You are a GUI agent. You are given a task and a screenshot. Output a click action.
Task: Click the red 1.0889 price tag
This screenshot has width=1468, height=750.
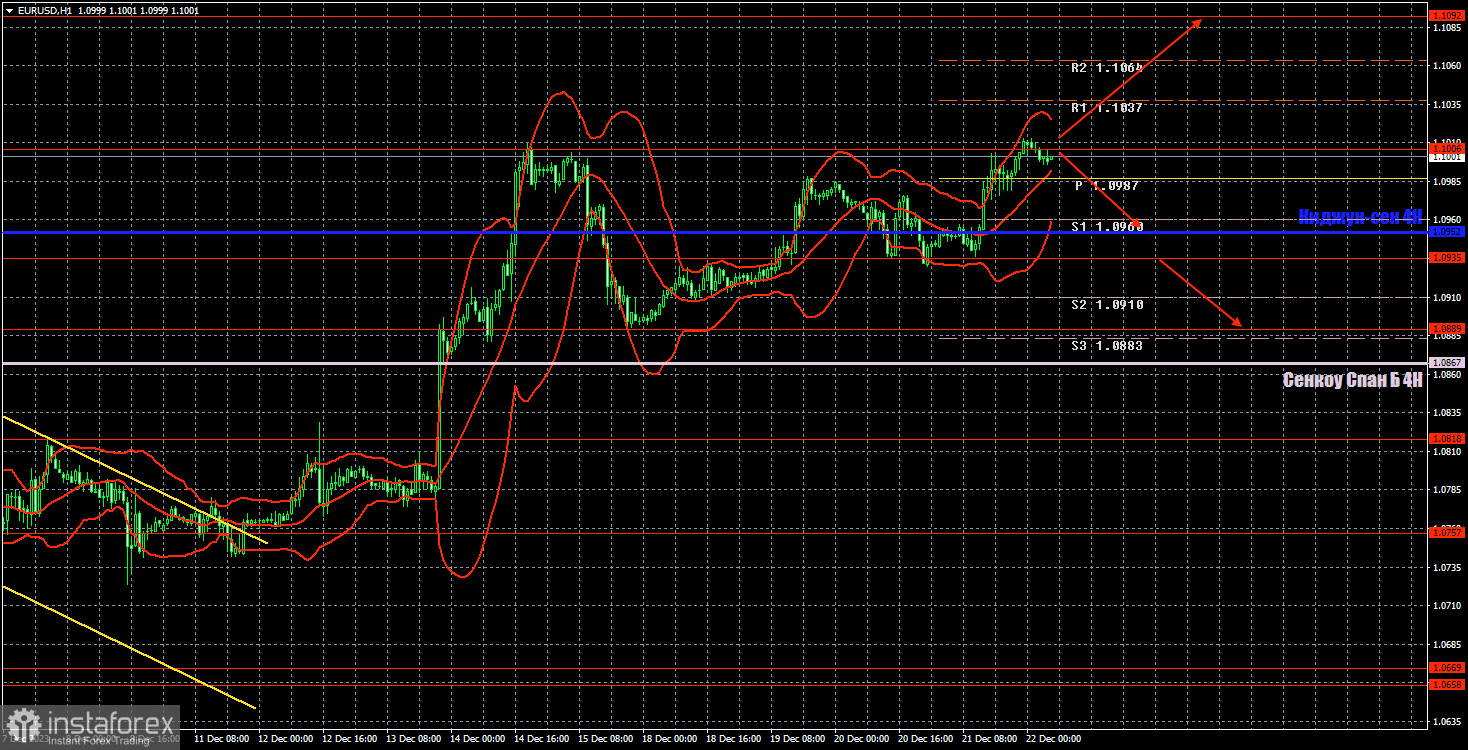pos(1447,329)
